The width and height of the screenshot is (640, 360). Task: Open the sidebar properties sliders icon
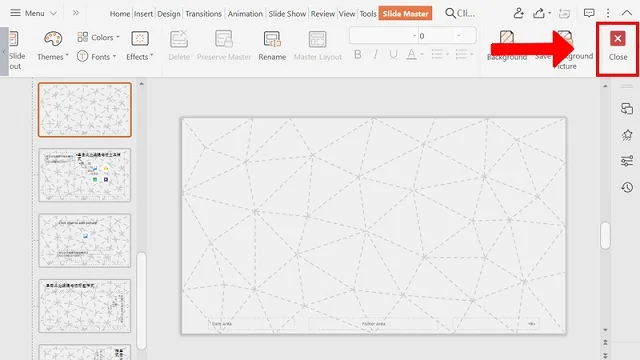click(x=627, y=161)
